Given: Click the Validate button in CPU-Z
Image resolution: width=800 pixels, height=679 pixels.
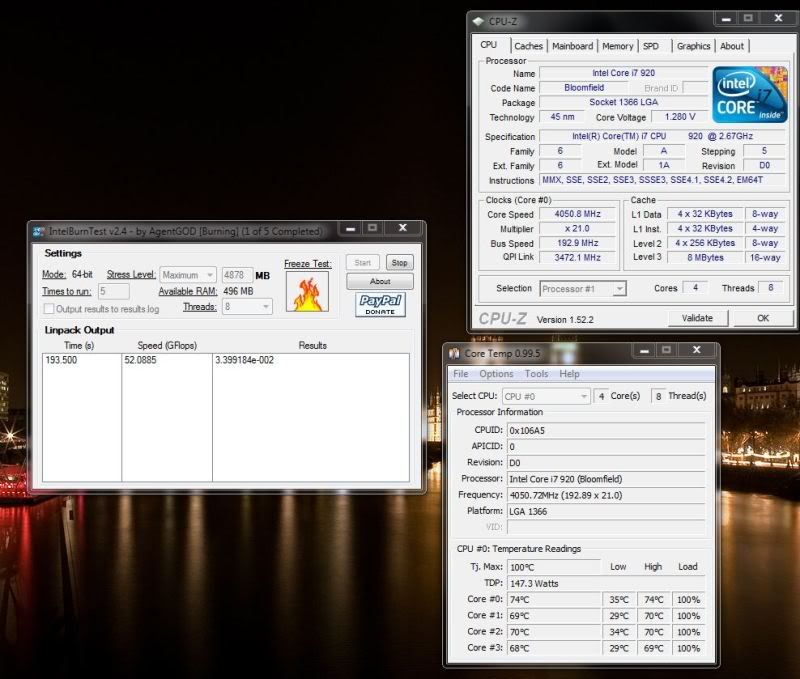Looking at the screenshot, I should (697, 318).
